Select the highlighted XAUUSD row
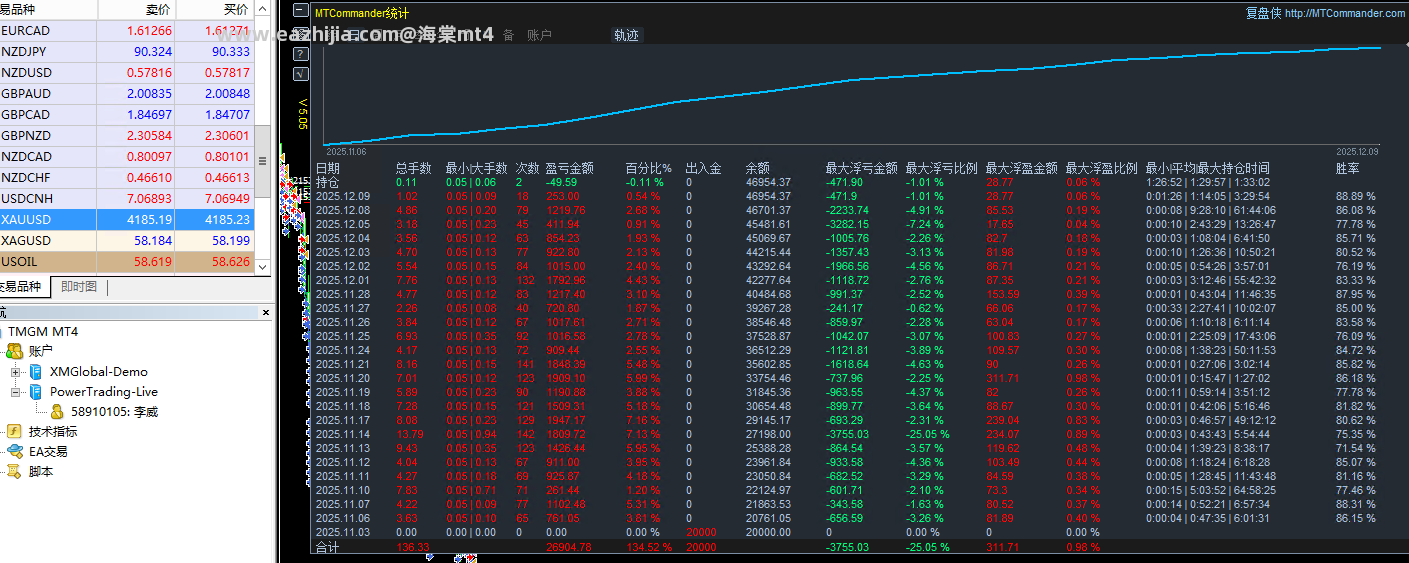 pos(127,220)
